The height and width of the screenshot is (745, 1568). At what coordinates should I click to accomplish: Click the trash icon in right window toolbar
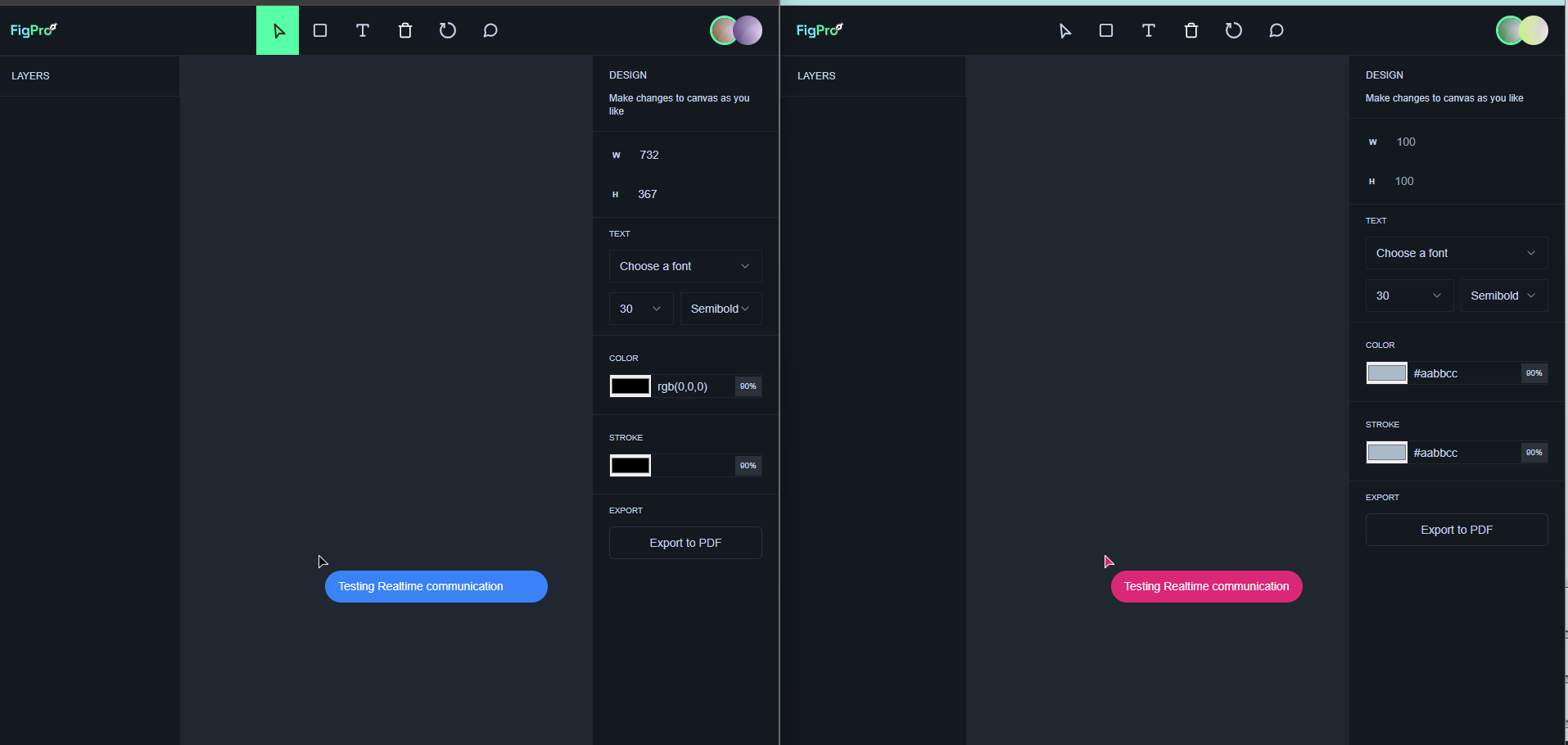coord(1191,30)
